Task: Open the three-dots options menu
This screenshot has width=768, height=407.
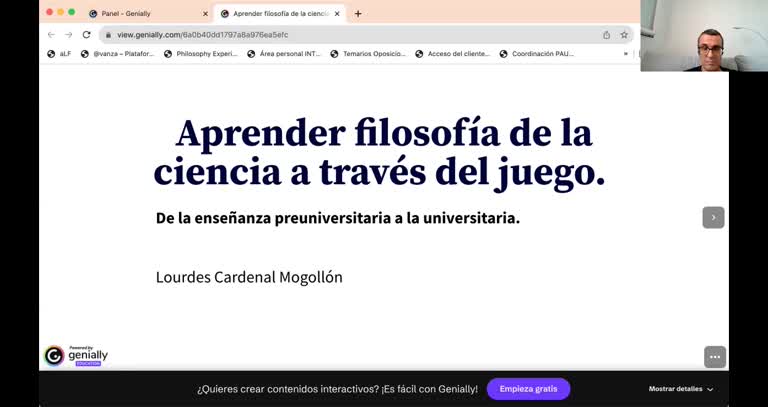Action: pyautogui.click(x=715, y=357)
